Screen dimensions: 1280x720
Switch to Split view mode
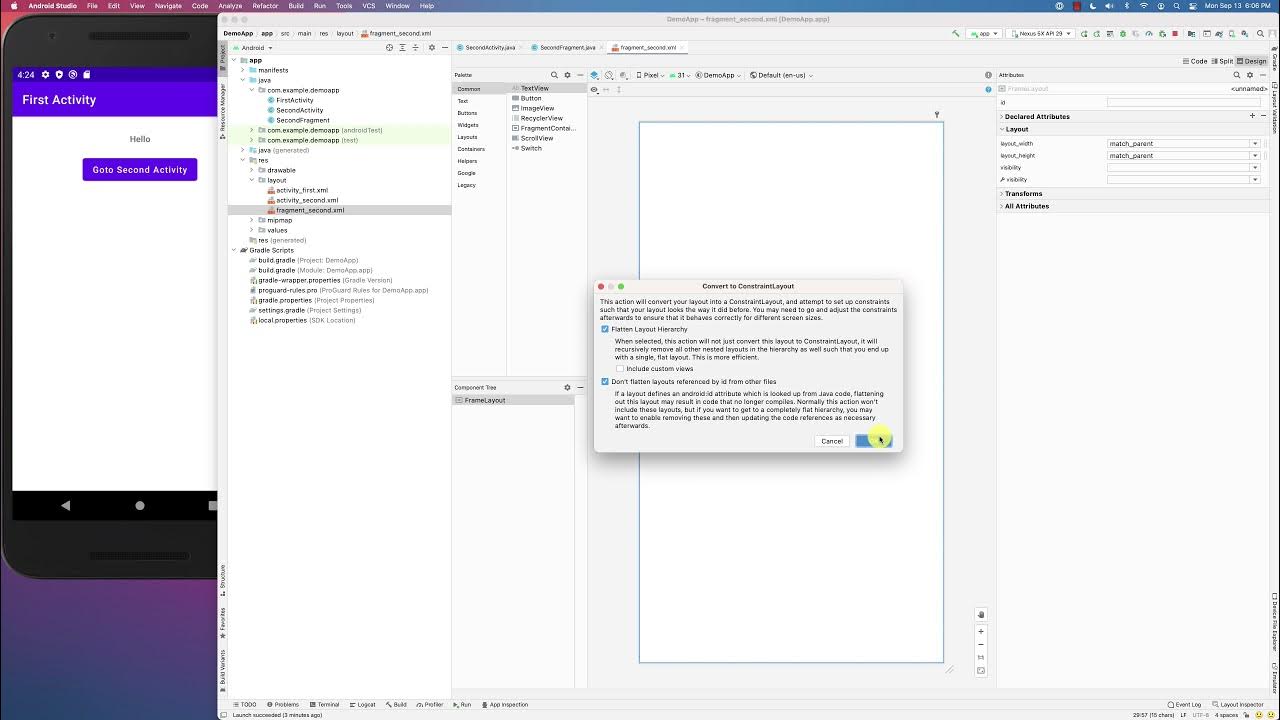click(1223, 61)
